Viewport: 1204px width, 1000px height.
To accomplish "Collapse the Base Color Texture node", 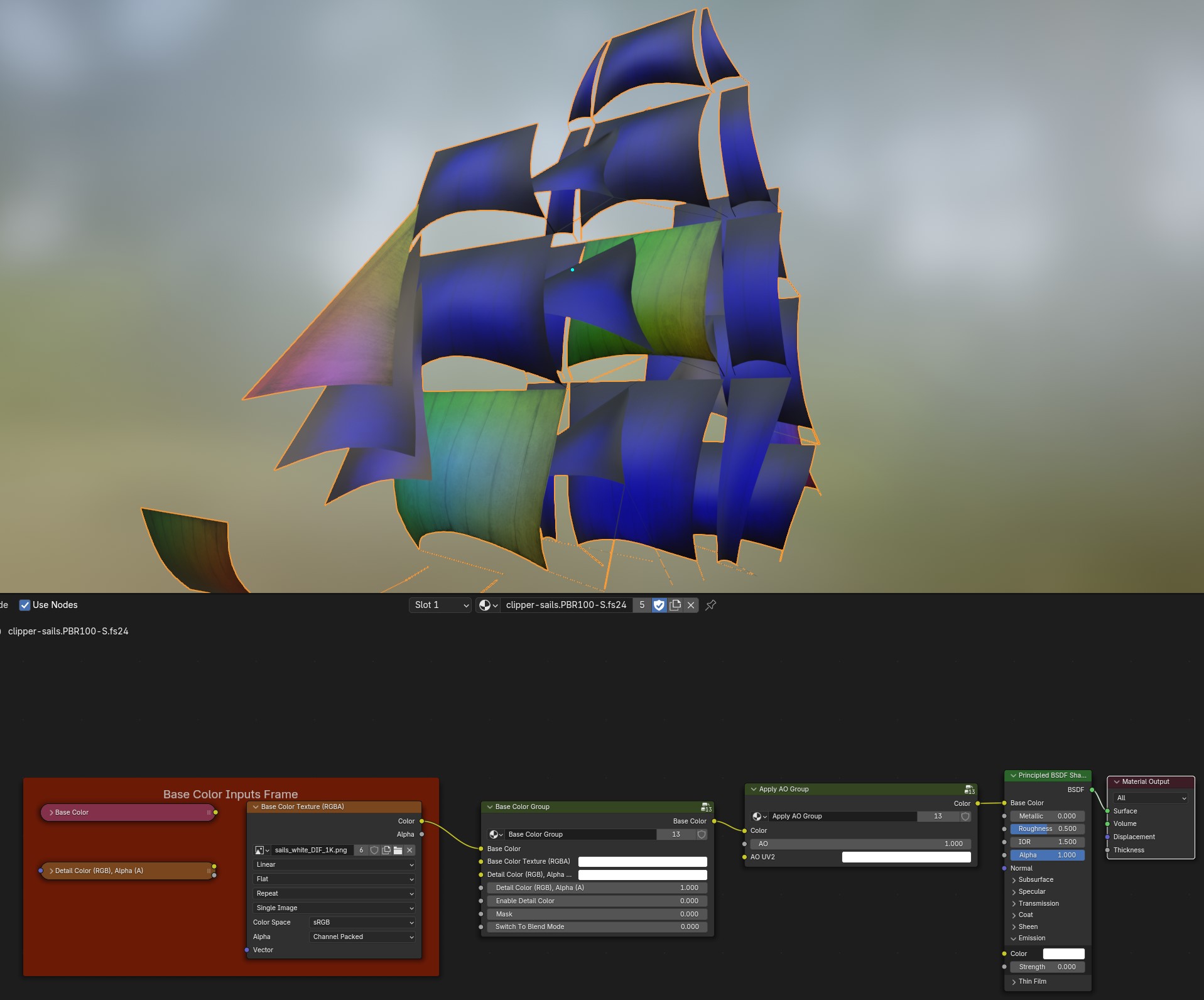I will pyautogui.click(x=256, y=807).
